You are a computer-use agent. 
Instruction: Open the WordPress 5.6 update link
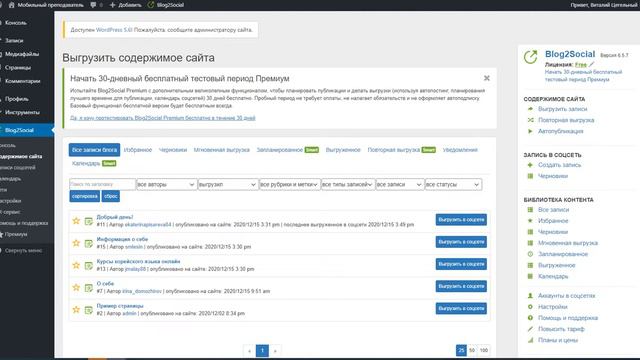pos(114,30)
